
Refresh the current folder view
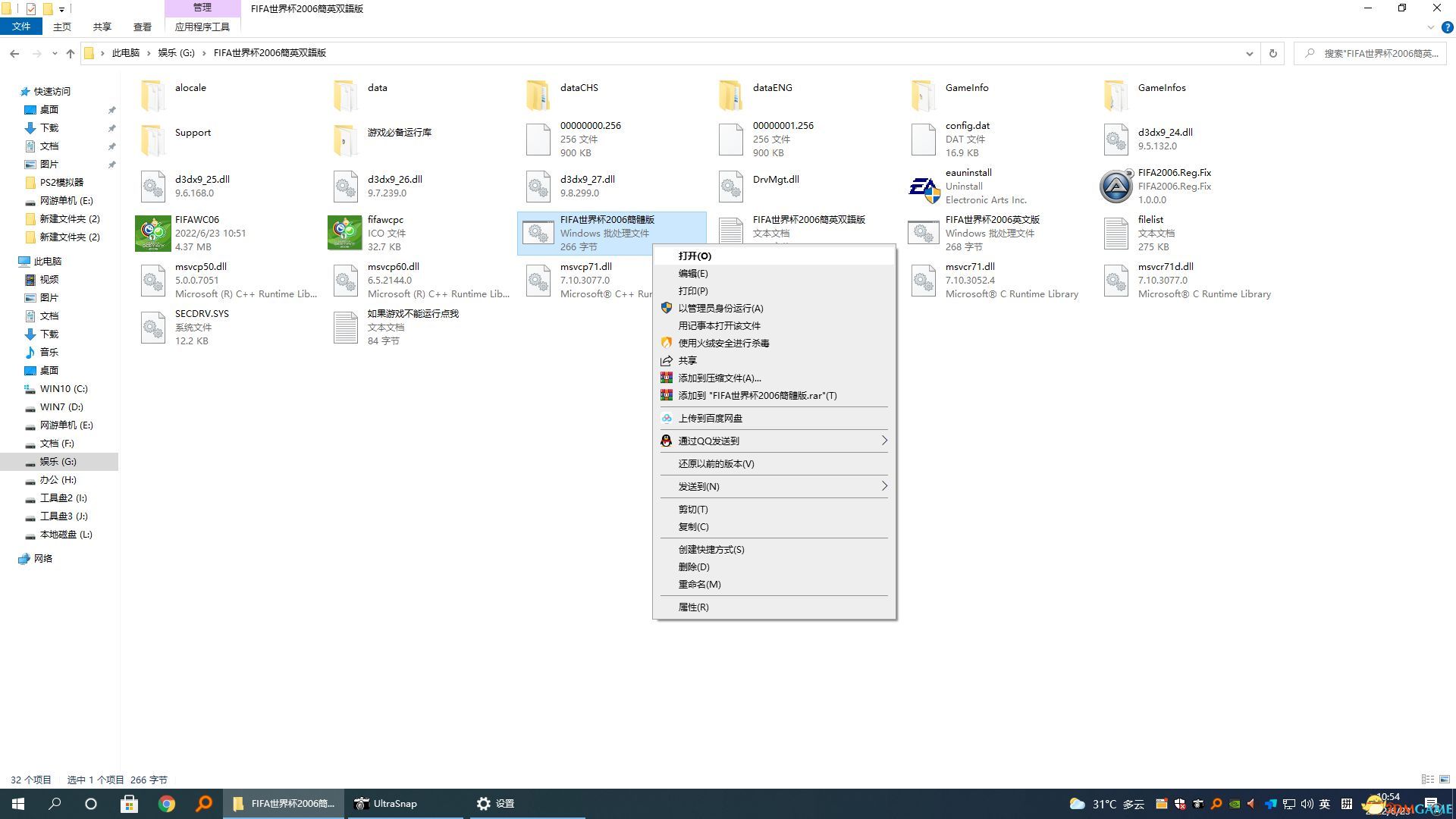(x=1273, y=53)
